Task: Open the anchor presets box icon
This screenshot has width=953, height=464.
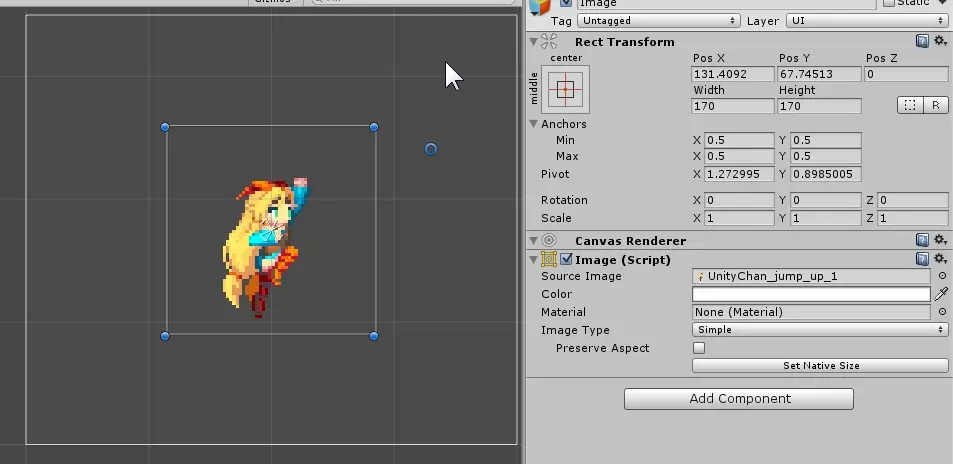Action: tap(565, 89)
